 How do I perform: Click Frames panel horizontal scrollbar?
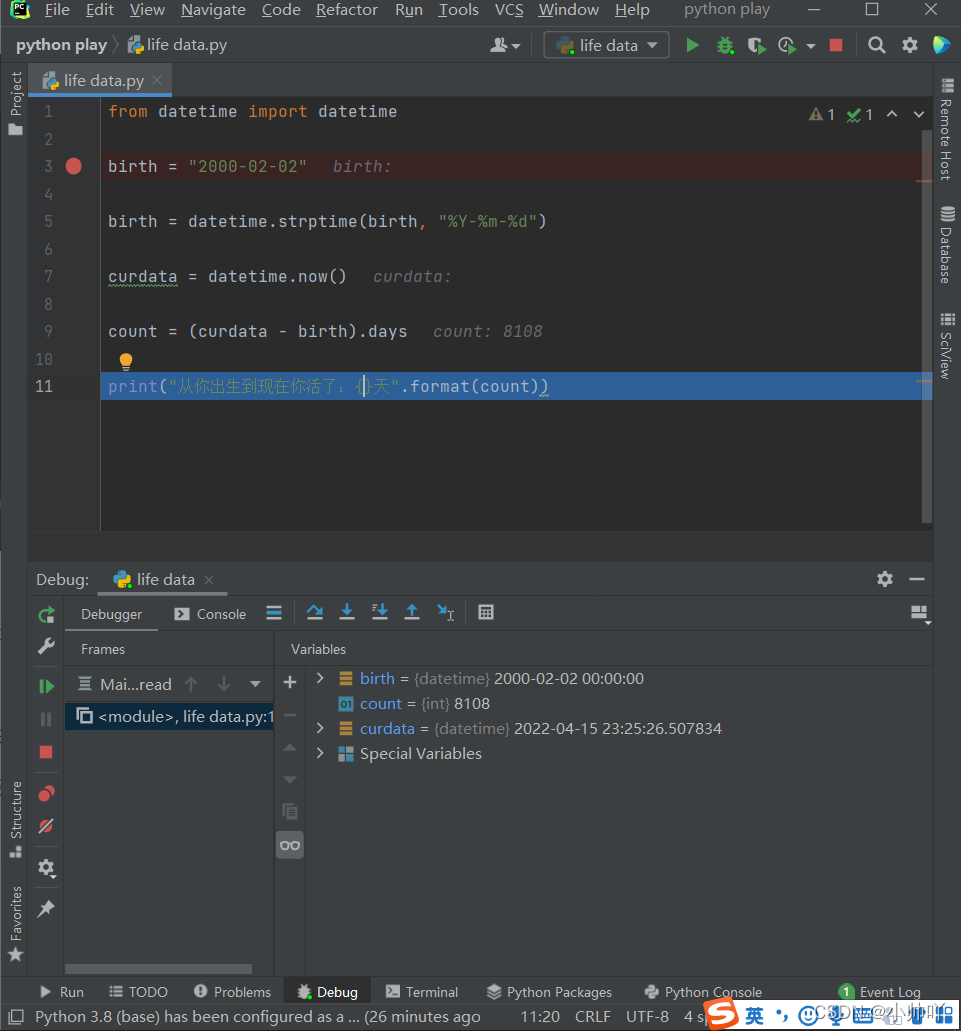coord(158,969)
